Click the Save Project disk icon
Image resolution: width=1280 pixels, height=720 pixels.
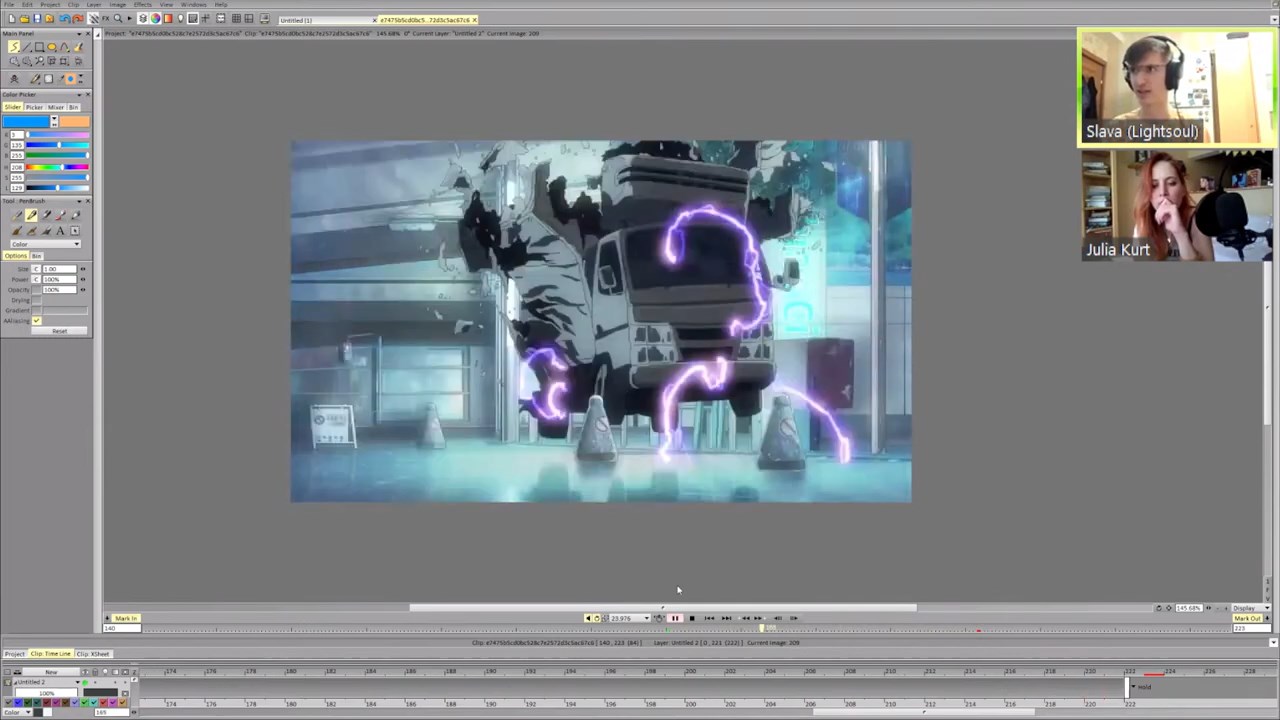37,19
